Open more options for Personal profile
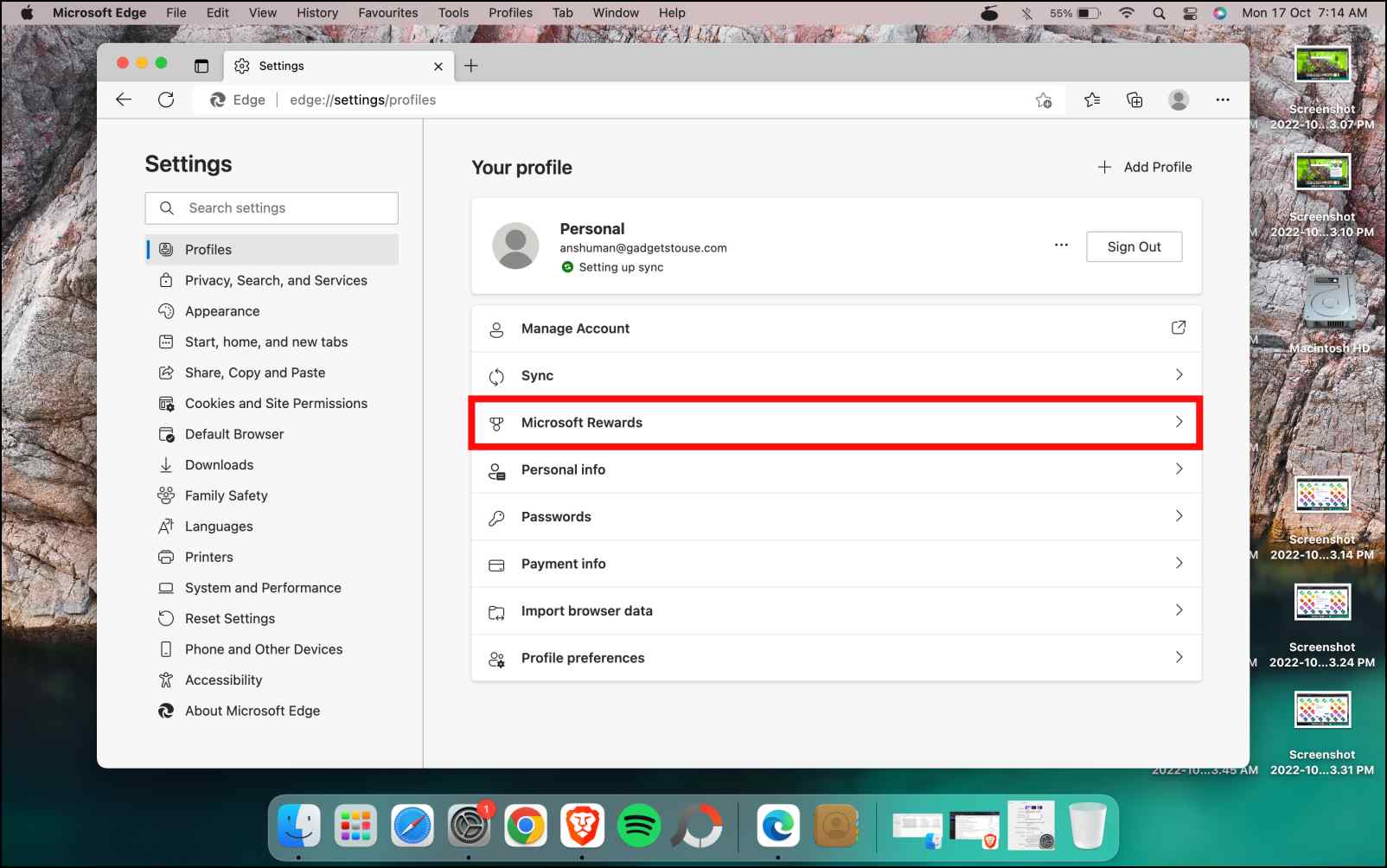 coord(1061,246)
